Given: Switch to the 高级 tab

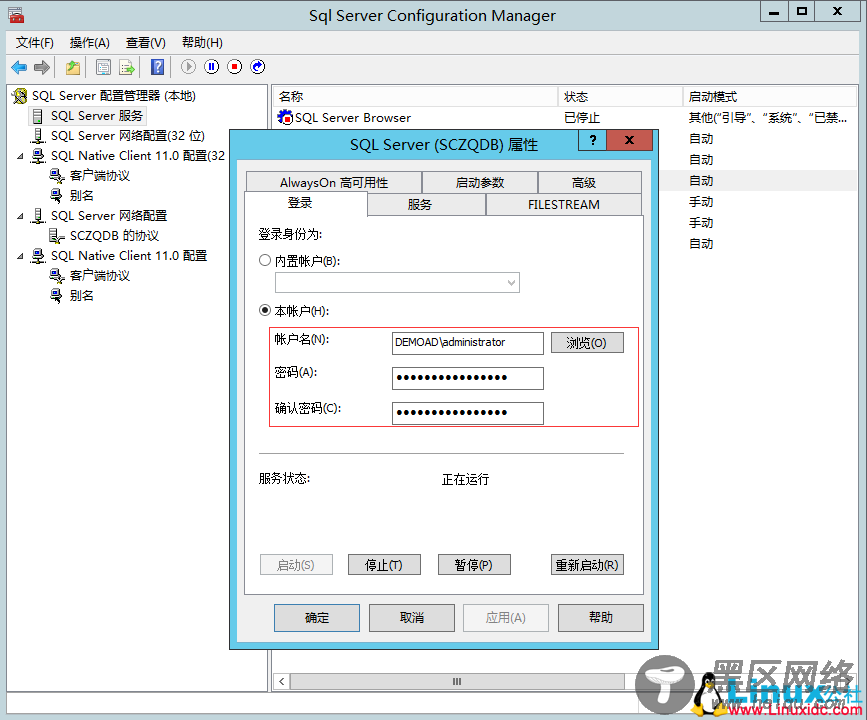Looking at the screenshot, I should click(589, 182).
